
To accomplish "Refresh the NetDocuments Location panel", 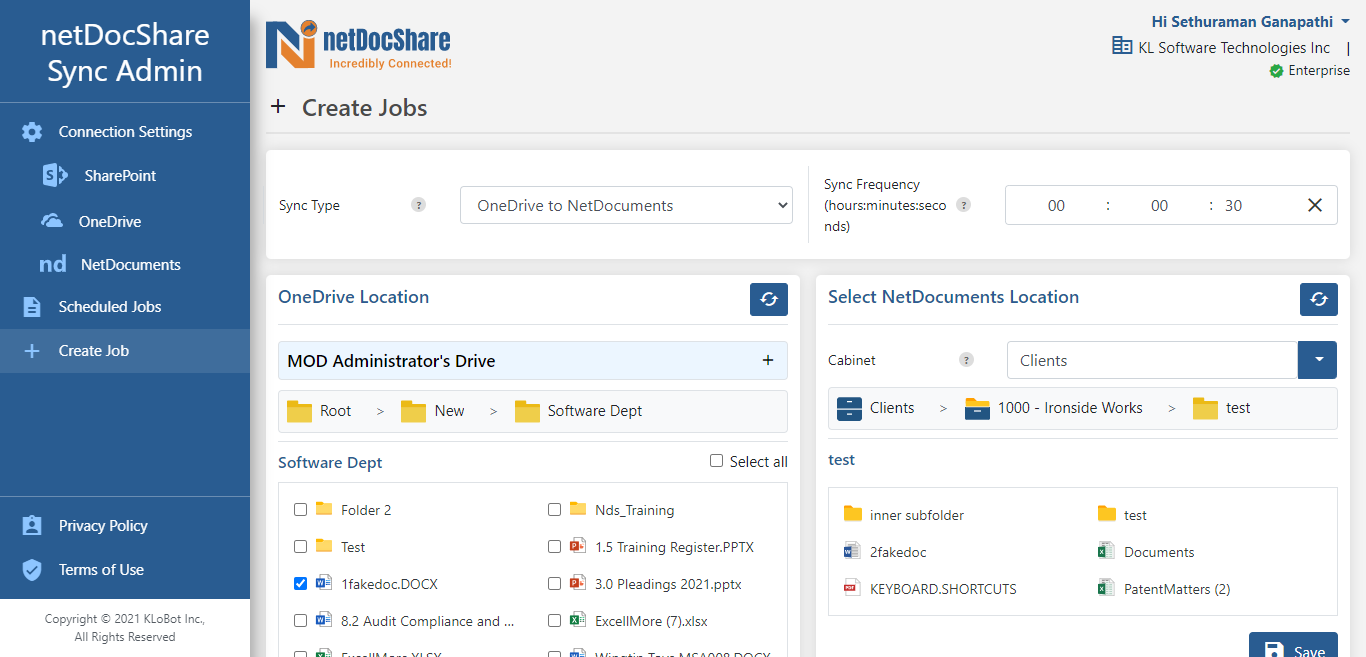I will point(1319,299).
